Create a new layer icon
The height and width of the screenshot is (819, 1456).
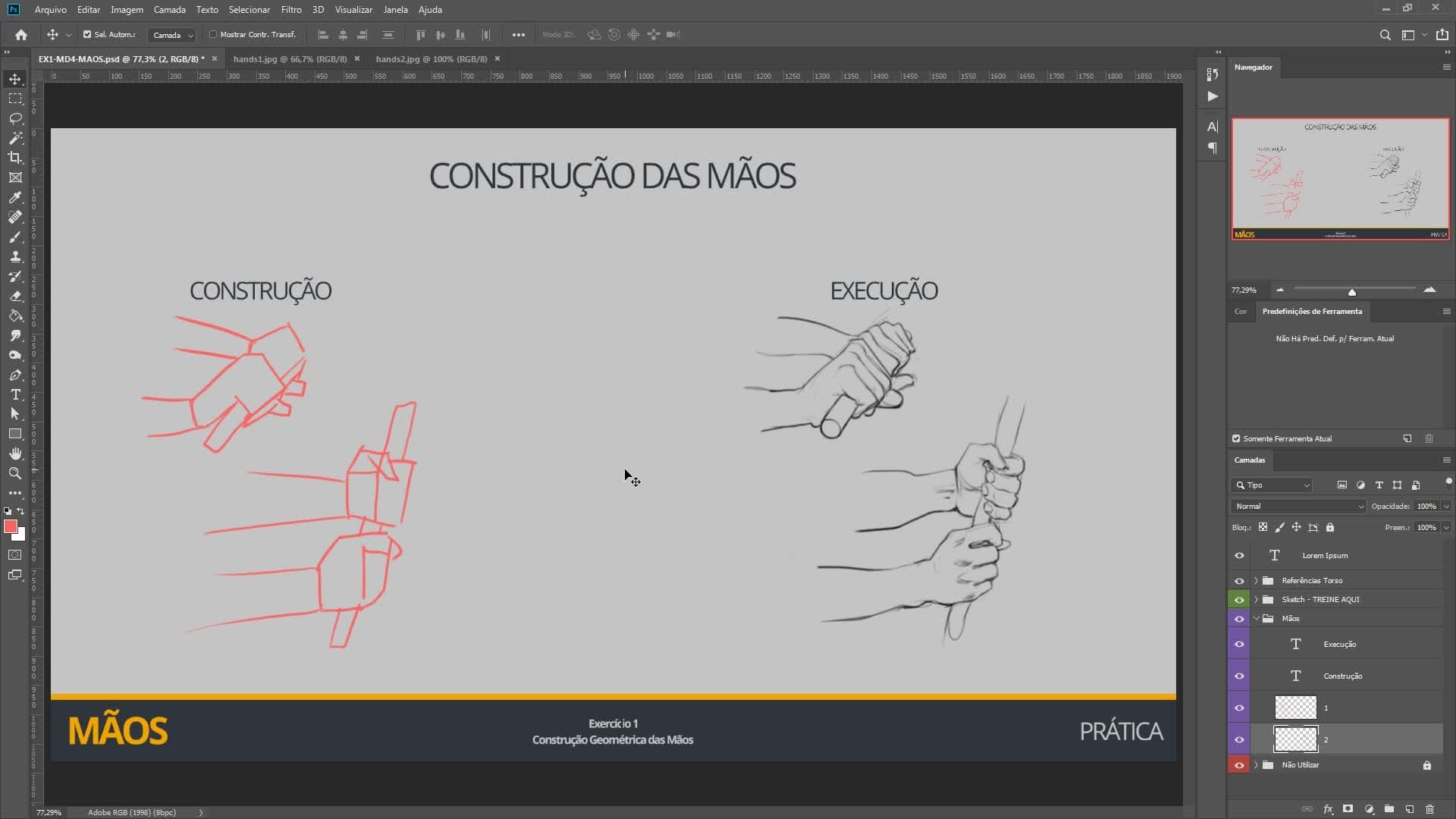(x=1410, y=809)
